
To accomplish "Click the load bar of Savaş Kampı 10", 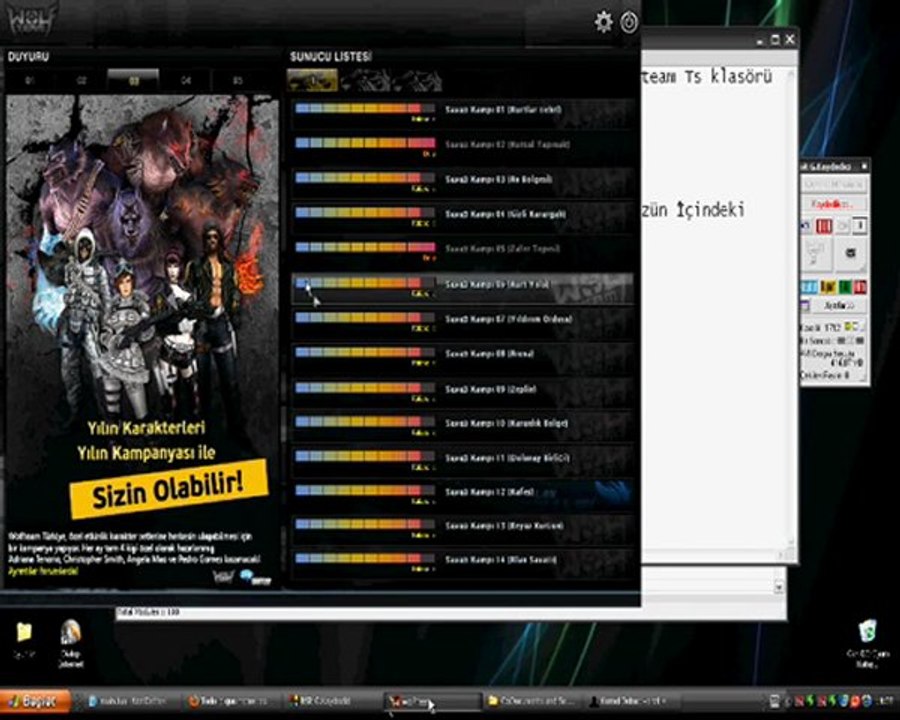I will click(365, 421).
